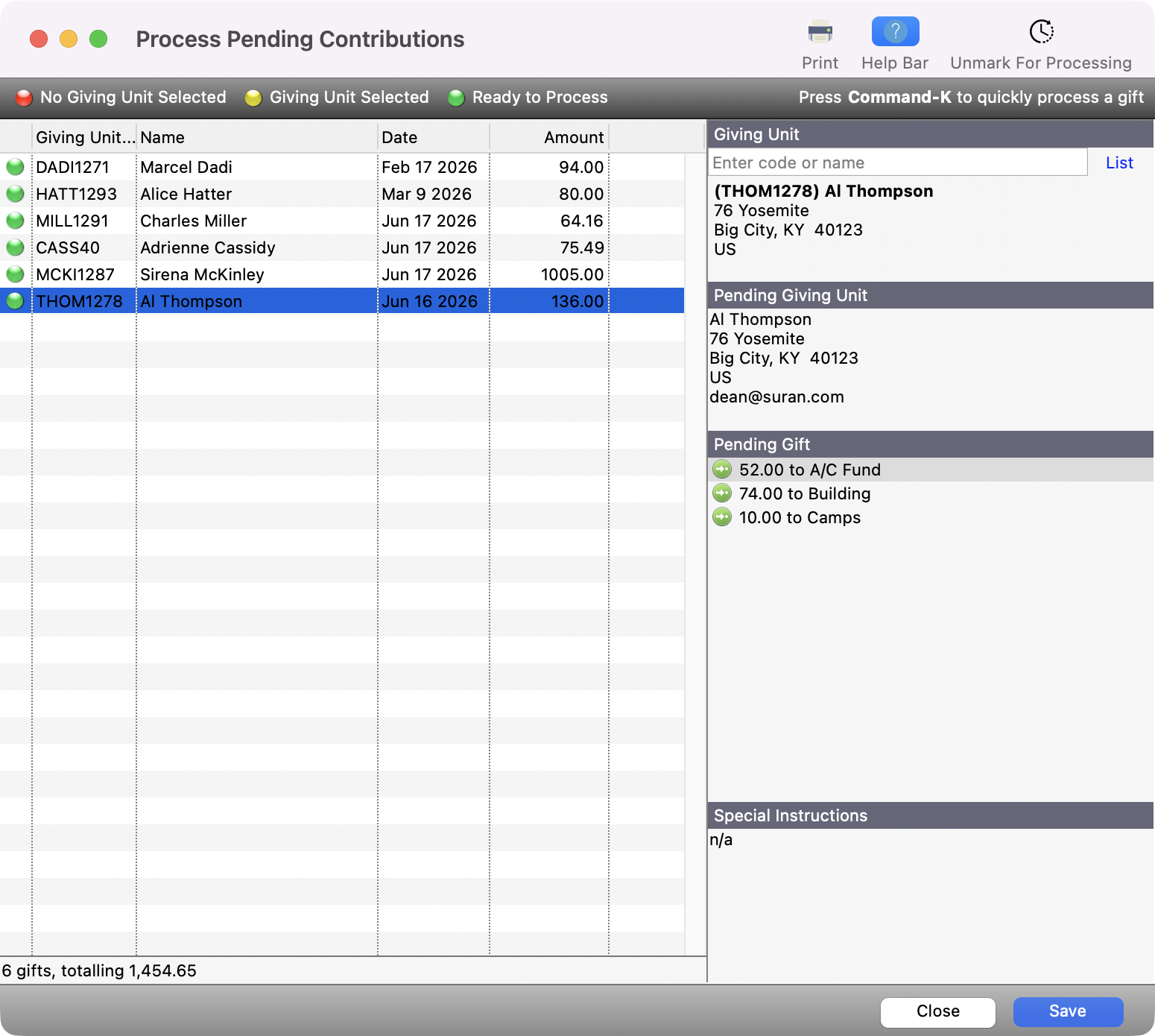Select pending gift 74.00 to Building
The width and height of the screenshot is (1155, 1036).
tap(931, 493)
